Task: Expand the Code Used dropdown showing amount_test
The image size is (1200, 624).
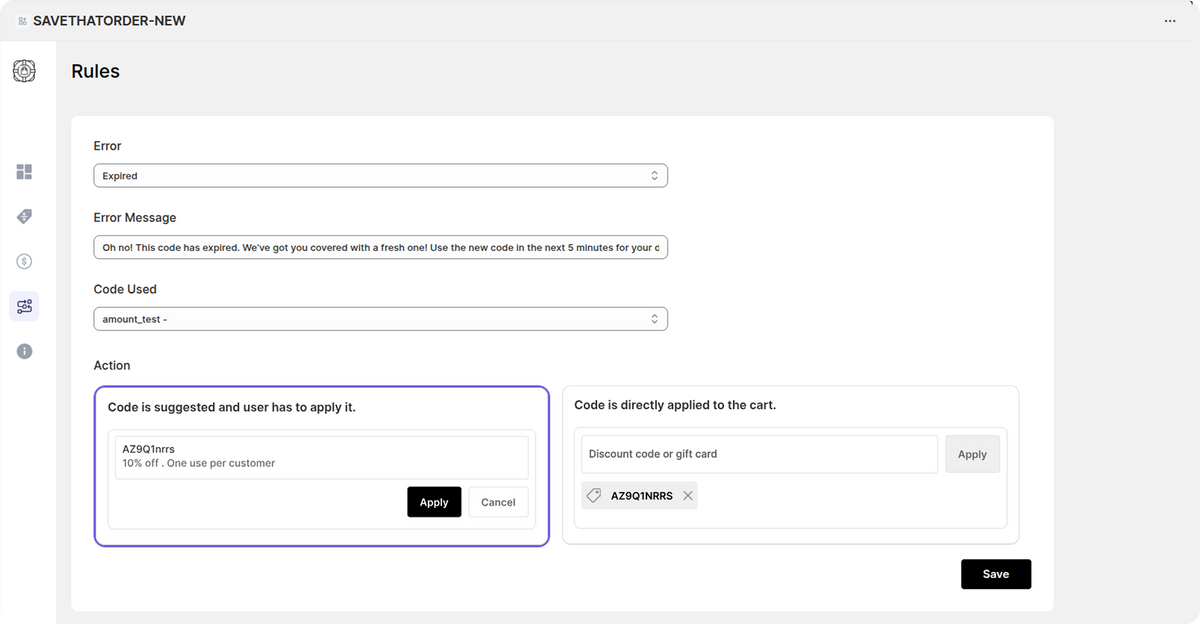Action: [x=380, y=319]
